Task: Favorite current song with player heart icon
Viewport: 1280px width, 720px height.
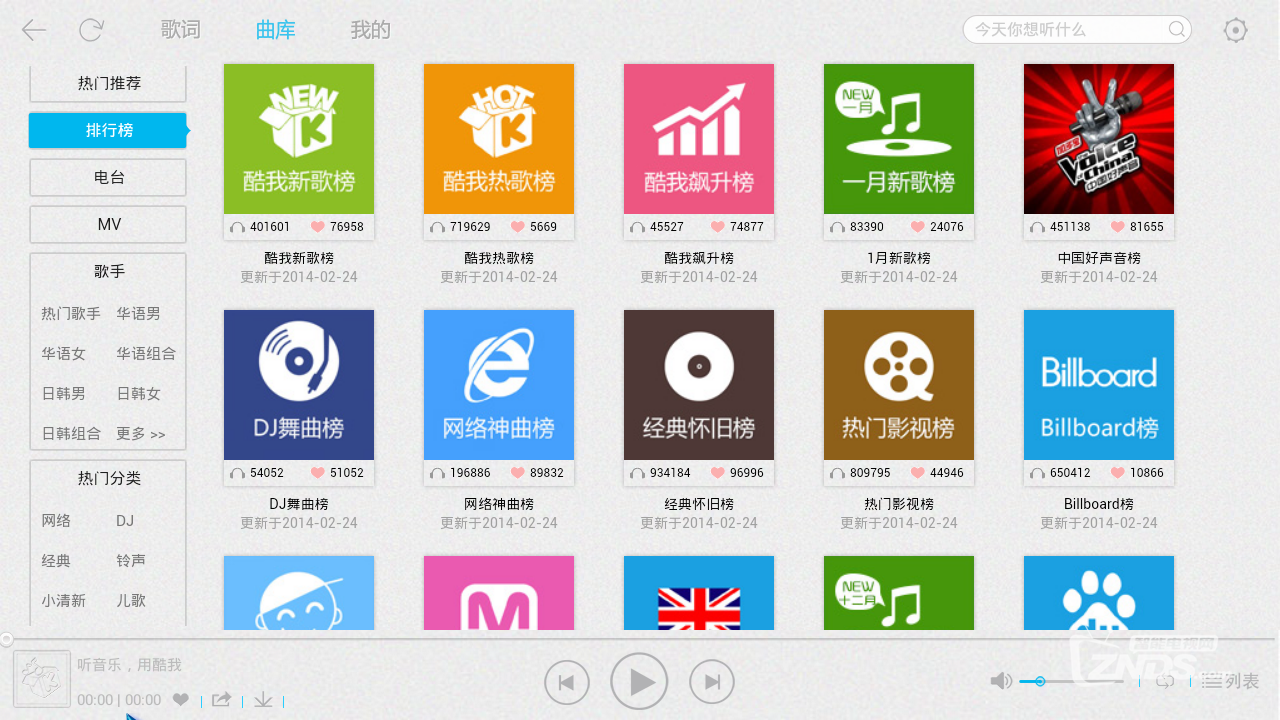Action: (181, 700)
